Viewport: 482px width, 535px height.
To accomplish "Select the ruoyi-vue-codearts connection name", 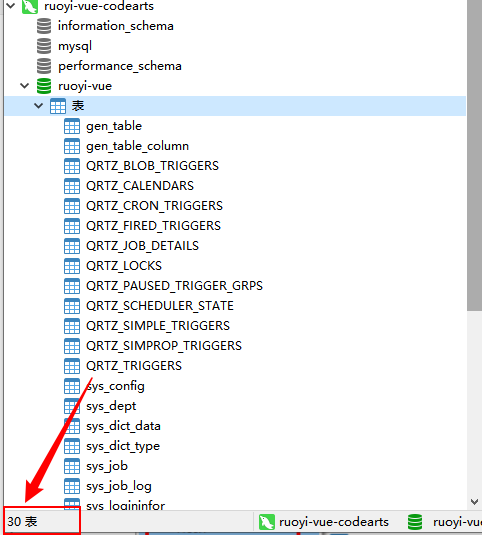I will [99, 6].
